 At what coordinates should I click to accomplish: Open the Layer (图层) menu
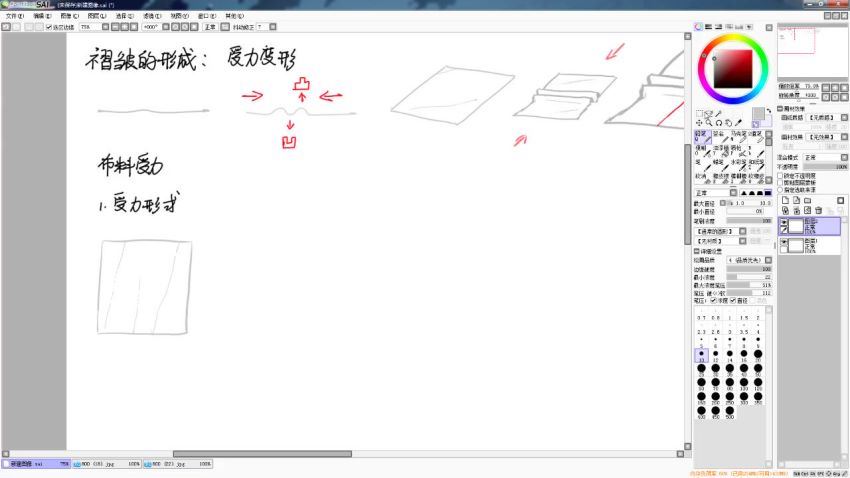tap(97, 16)
